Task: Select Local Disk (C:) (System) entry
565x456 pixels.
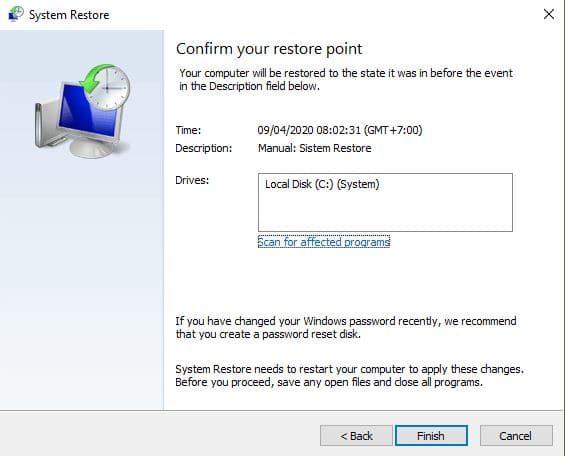Action: point(322,184)
